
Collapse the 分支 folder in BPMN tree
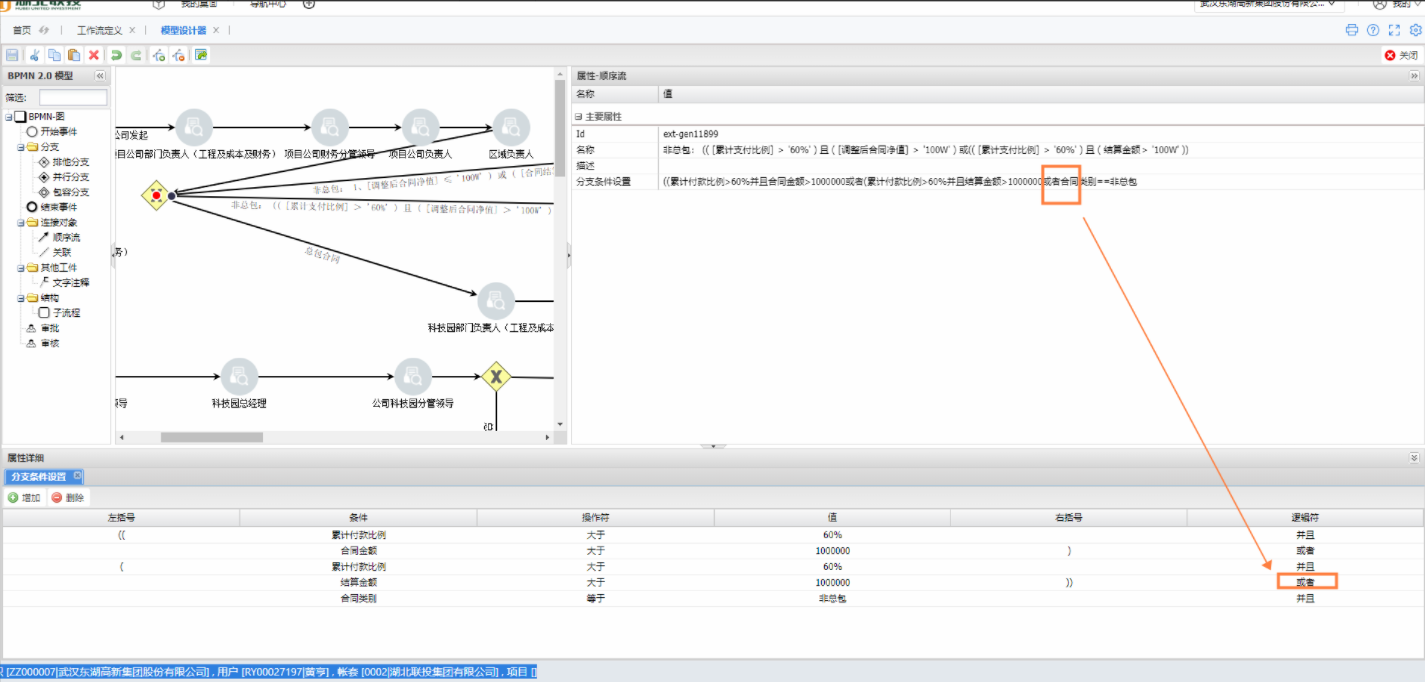(9, 147)
